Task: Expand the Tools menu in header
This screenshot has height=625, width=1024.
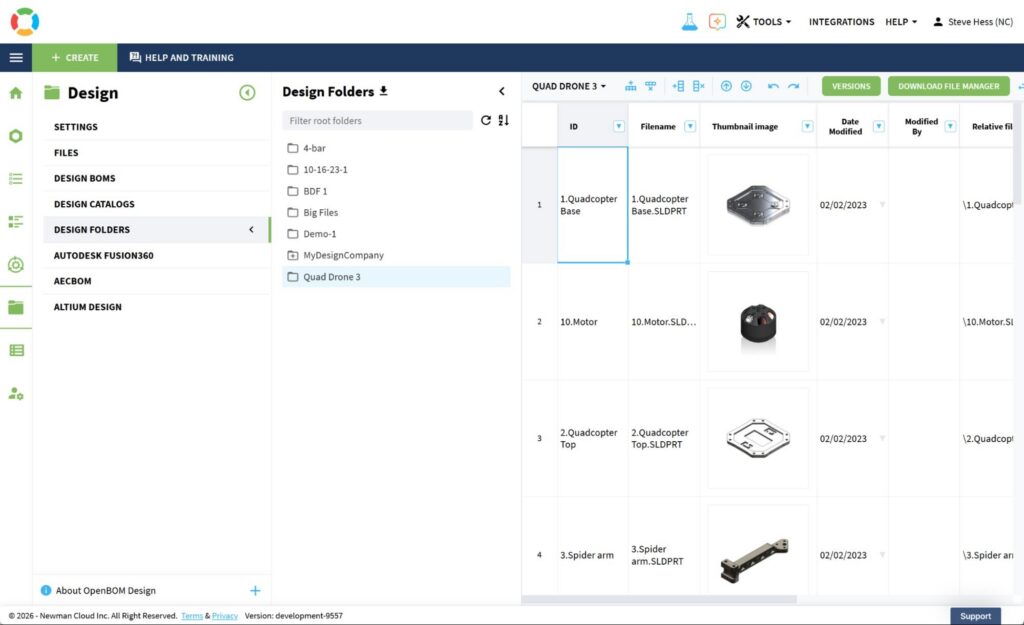Action: click(x=764, y=21)
